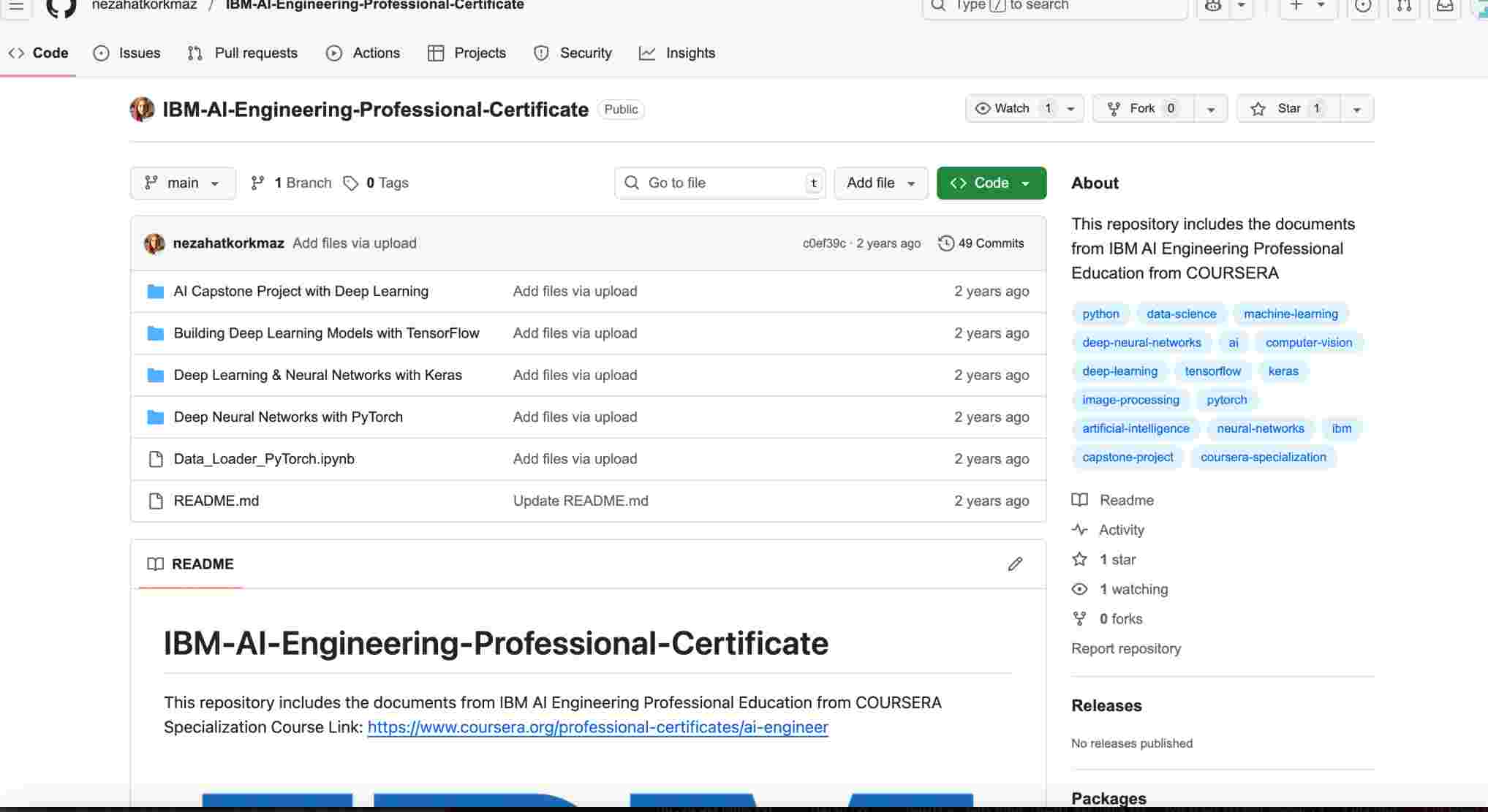Click the pytorch topic tag
This screenshot has width=1488, height=812.
(1226, 400)
